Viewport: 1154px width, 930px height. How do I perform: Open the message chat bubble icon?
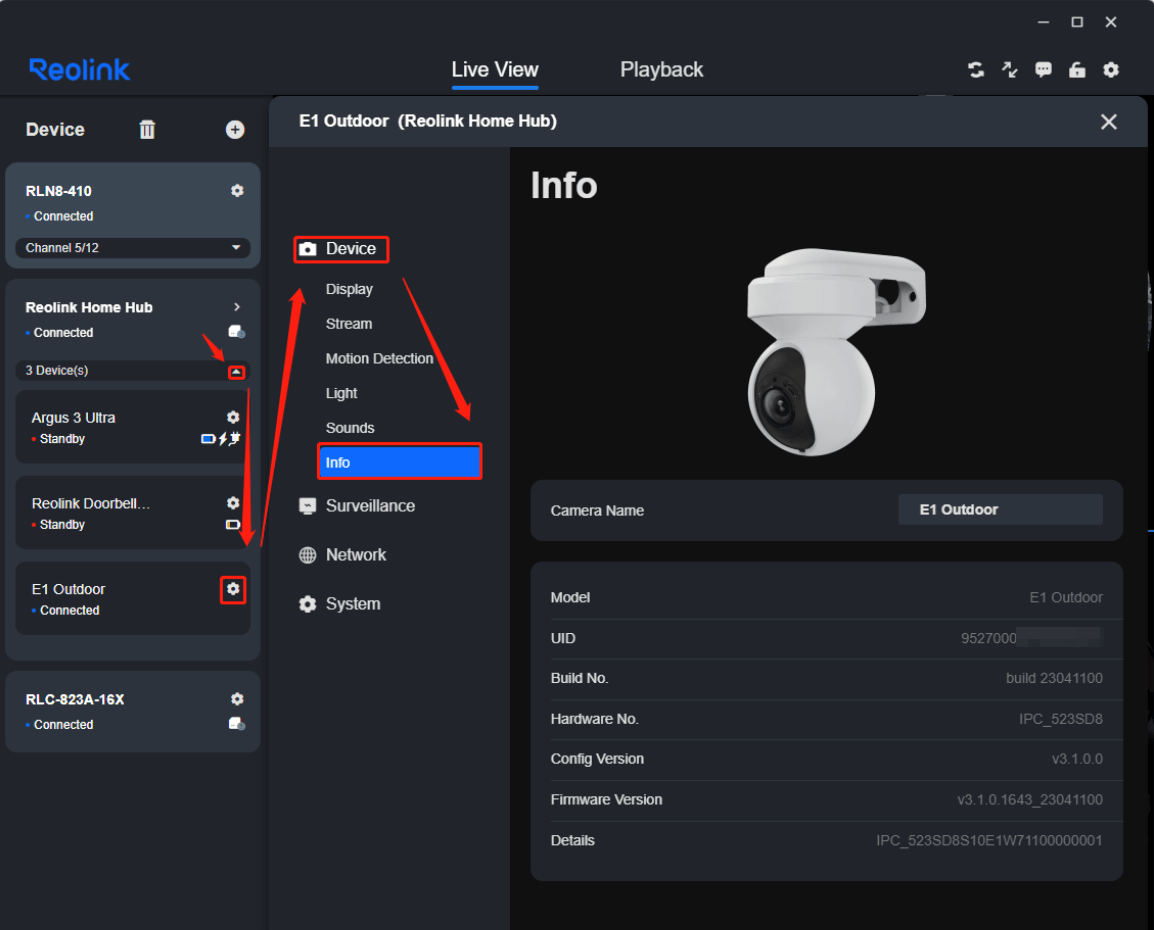click(x=1044, y=70)
